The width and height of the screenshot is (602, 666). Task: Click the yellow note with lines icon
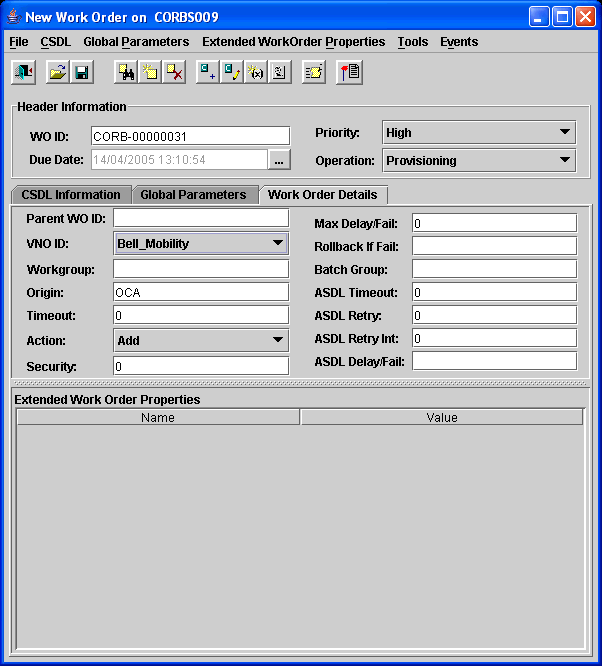click(314, 73)
